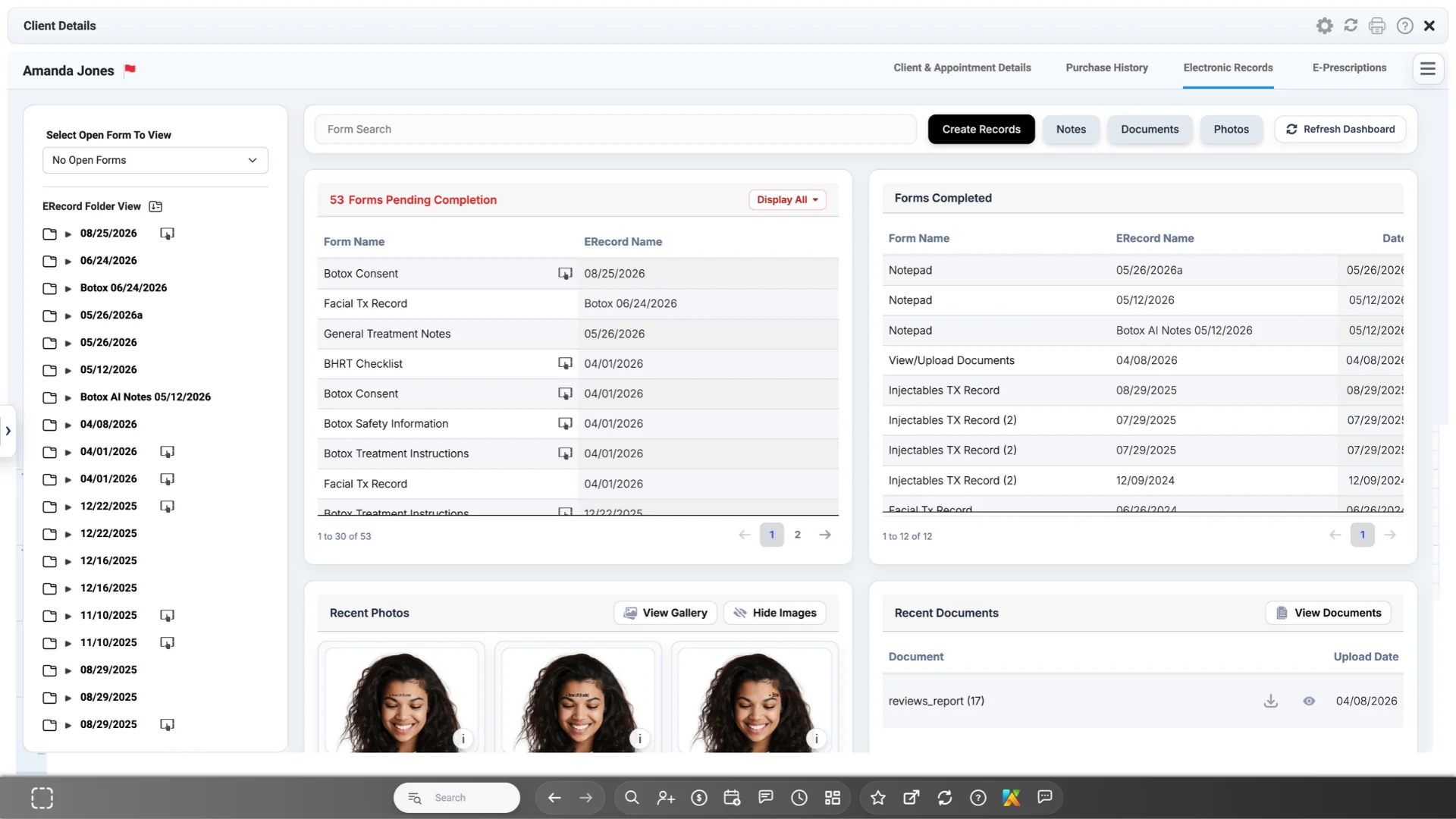Sort pending forms by ERecord Name header
The height and width of the screenshot is (819, 1456).
click(x=623, y=241)
